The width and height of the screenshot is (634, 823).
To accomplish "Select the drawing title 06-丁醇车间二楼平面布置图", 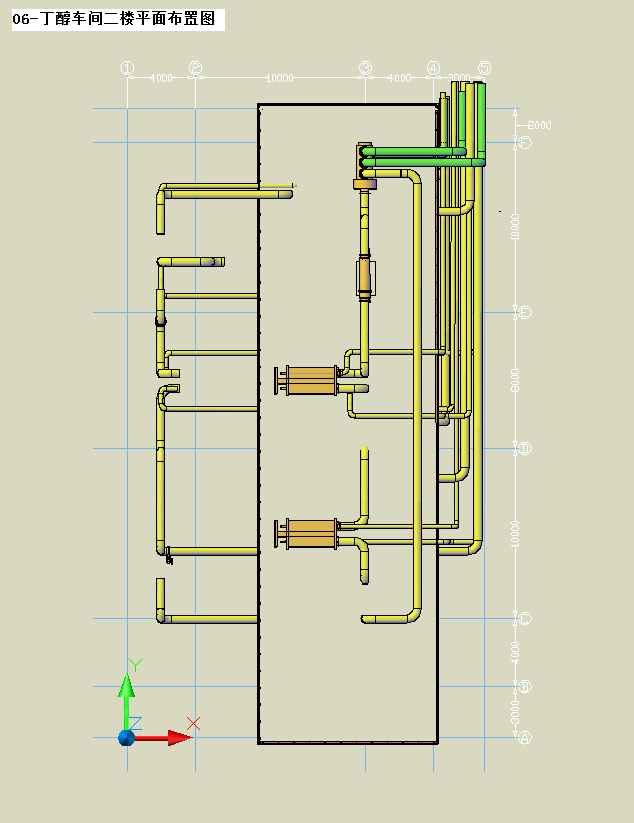I will coord(114,19).
